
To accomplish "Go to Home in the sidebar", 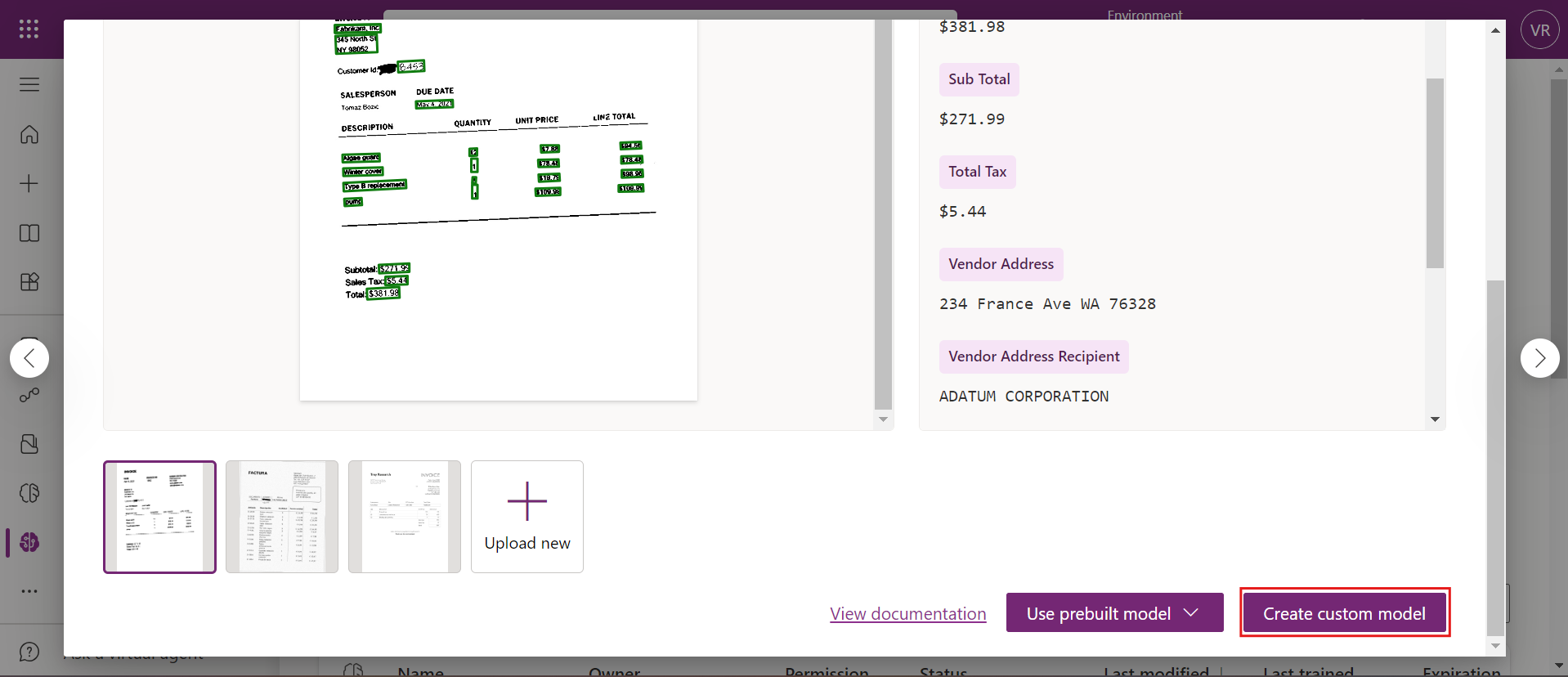I will [x=29, y=134].
